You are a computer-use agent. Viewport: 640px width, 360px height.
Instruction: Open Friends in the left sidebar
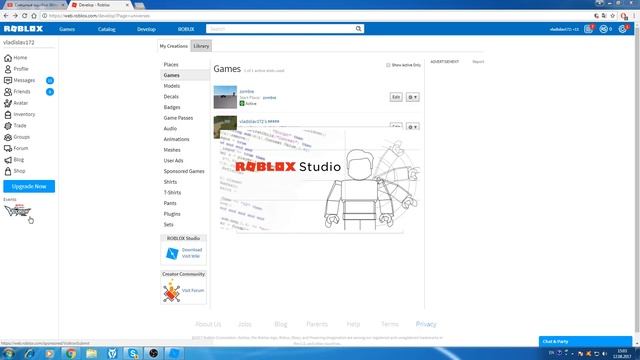17,92
